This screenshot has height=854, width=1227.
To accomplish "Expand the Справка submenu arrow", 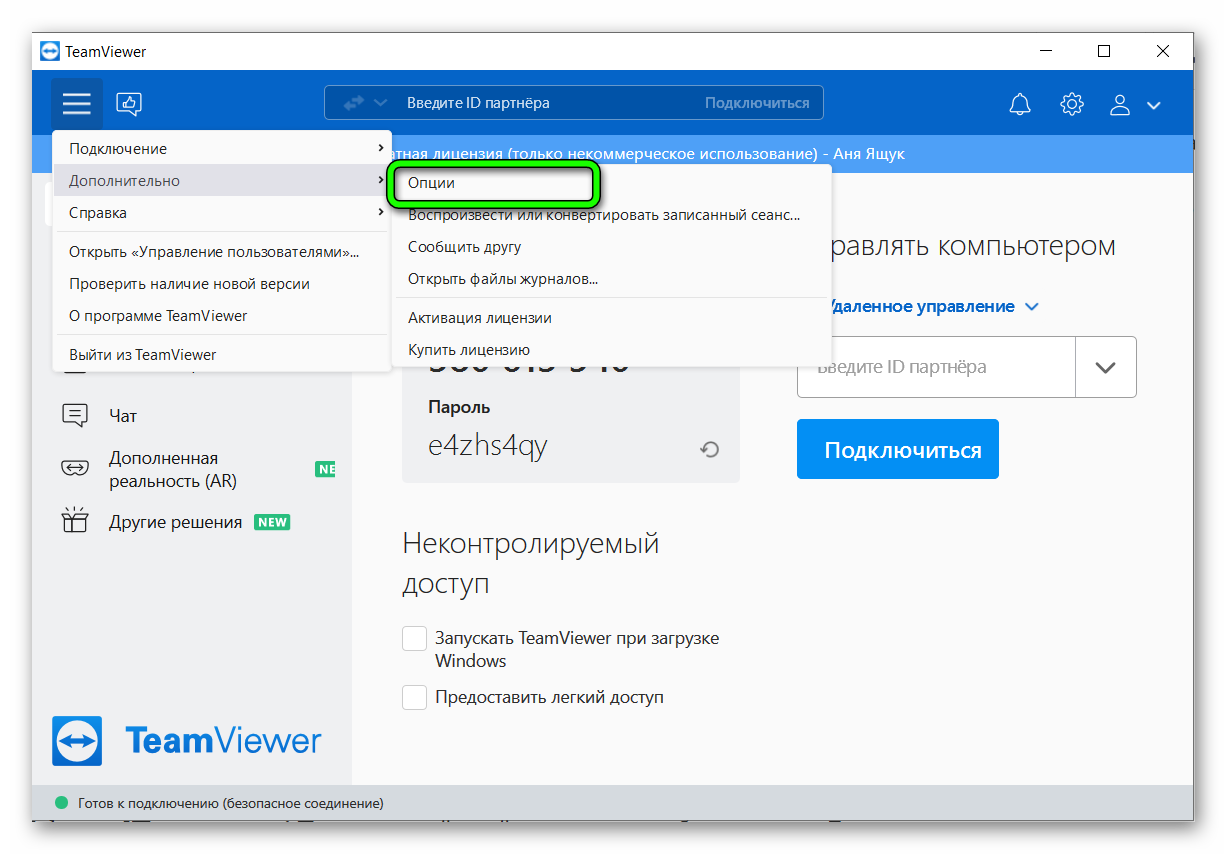I will pyautogui.click(x=381, y=212).
